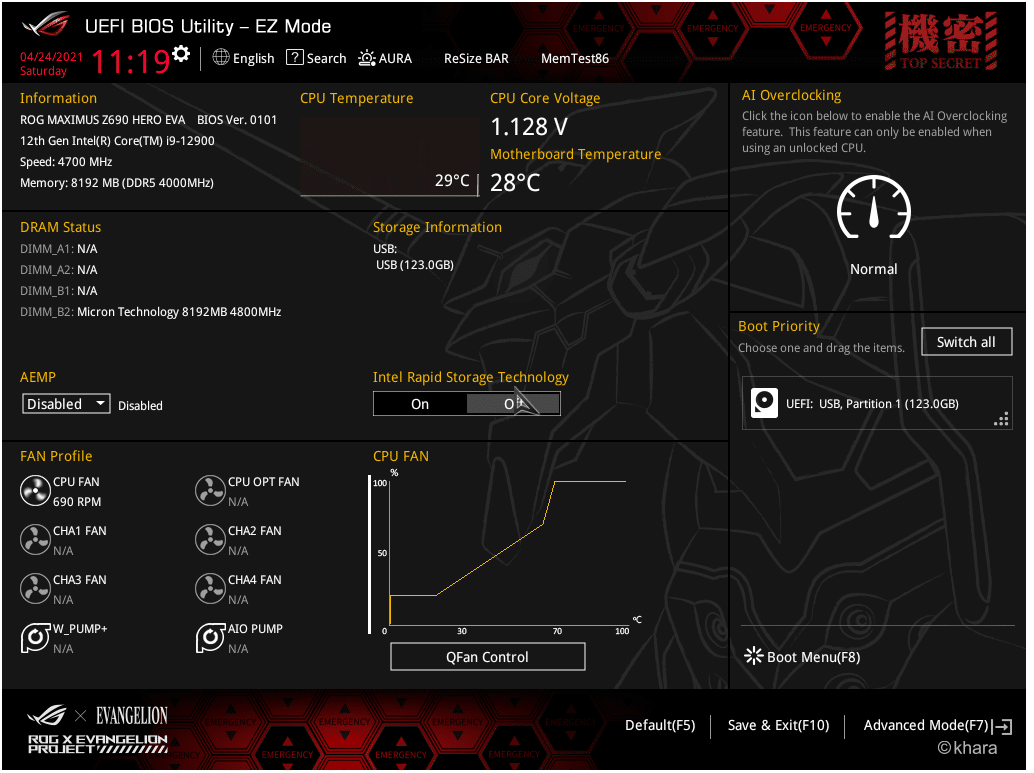
Task: Click the date 04/24/2021
Action: 51,57
